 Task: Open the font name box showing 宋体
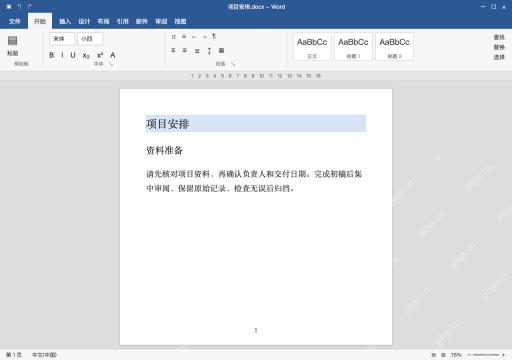[x=62, y=39]
